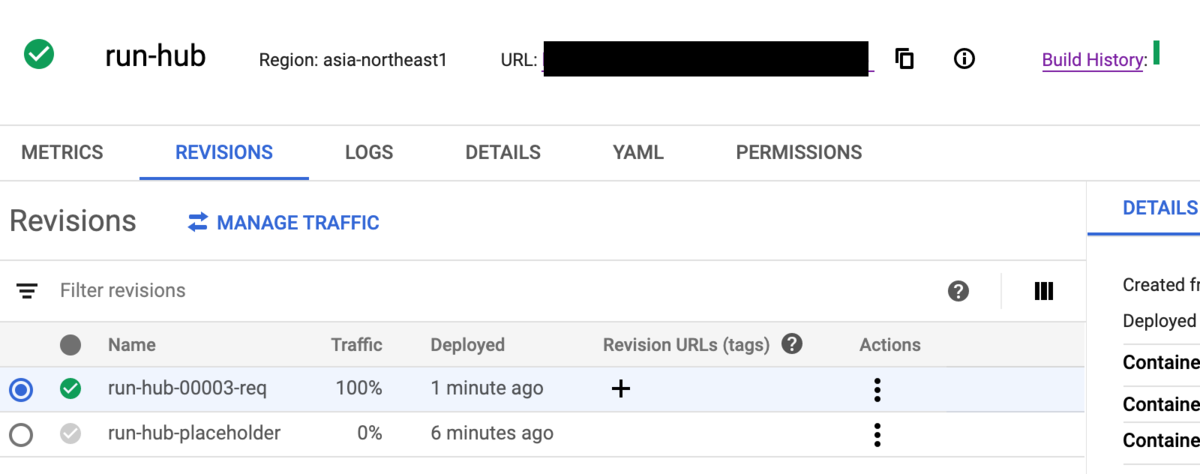1200x474 pixels.
Task: Open the Build History link
Action: [1093, 60]
